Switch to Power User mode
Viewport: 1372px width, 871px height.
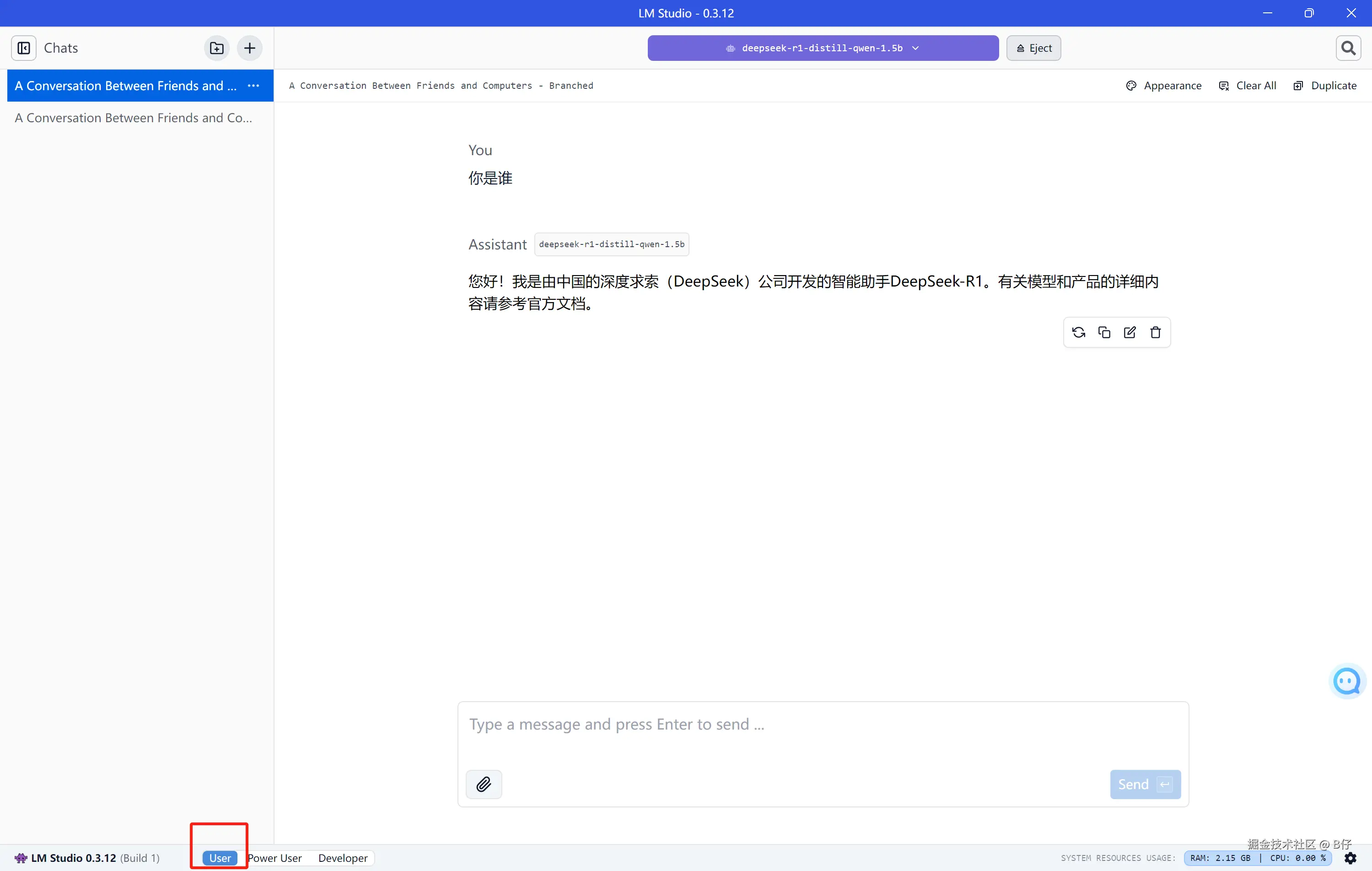coord(274,858)
